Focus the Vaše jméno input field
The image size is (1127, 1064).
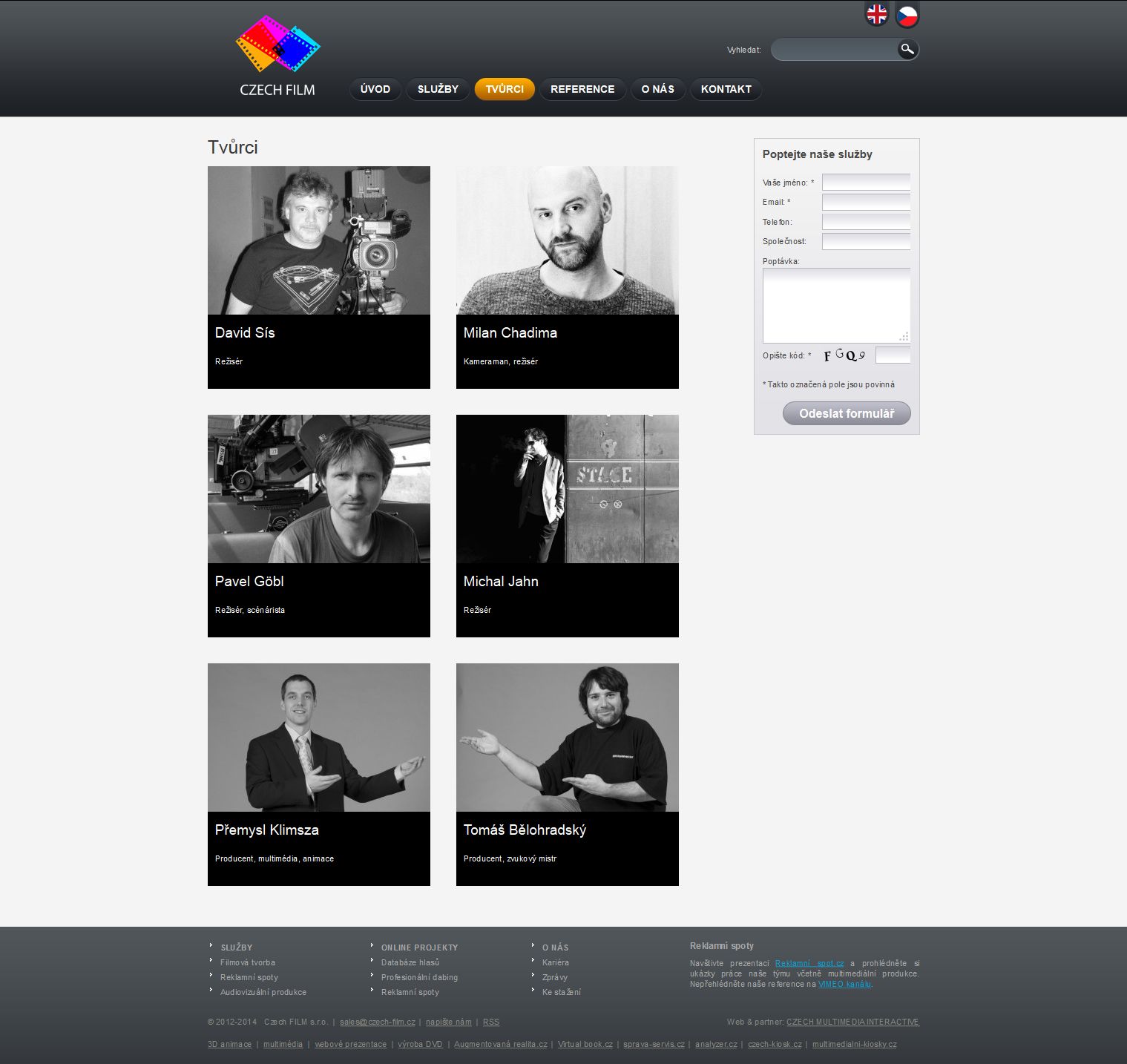pyautogui.click(x=866, y=183)
